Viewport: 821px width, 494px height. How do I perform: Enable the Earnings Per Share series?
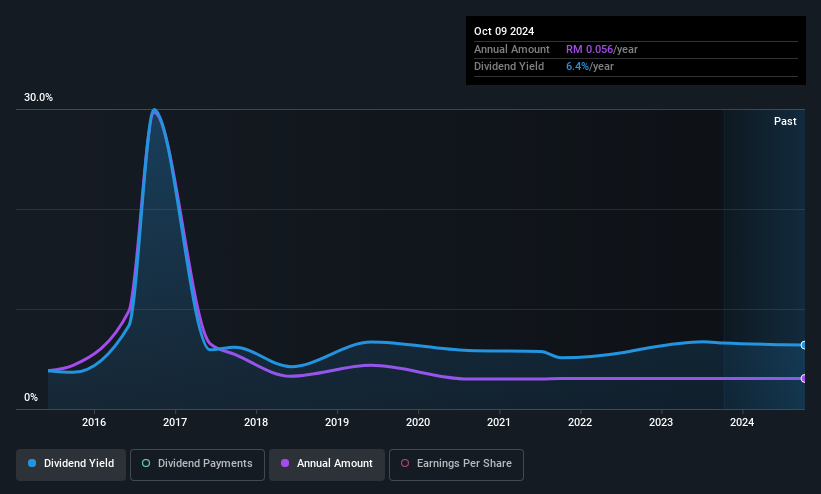pyautogui.click(x=456, y=464)
